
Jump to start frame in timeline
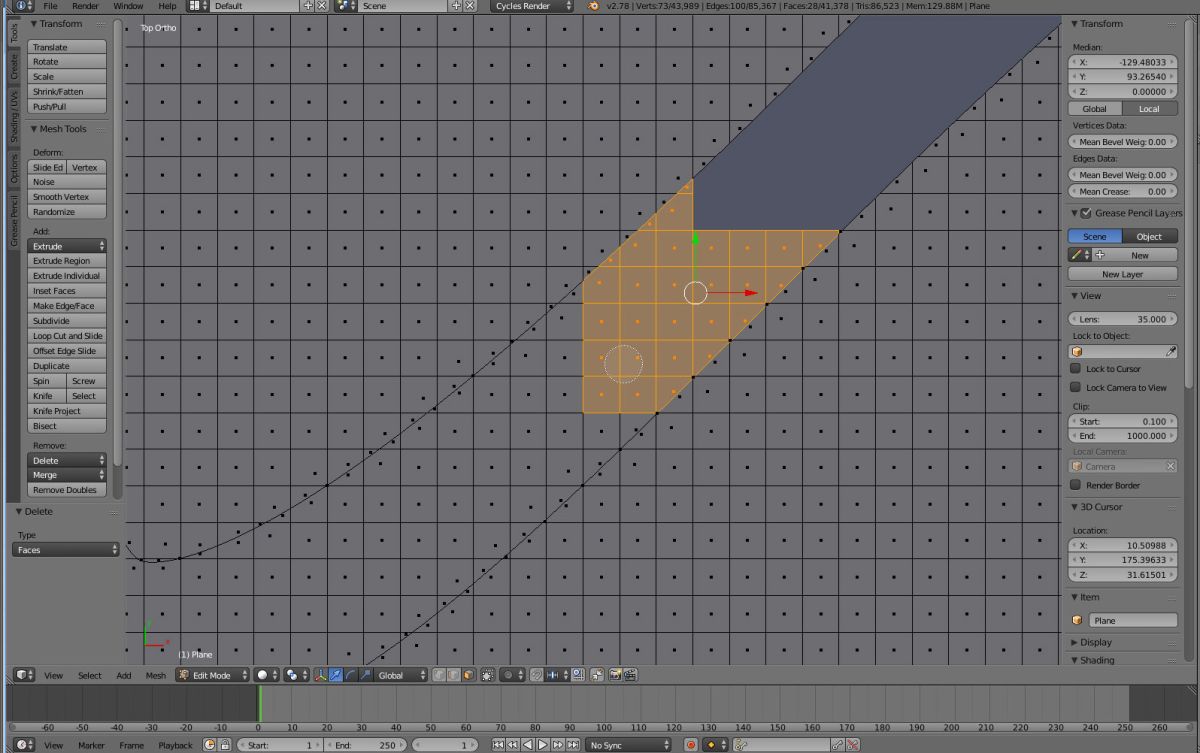[498, 745]
